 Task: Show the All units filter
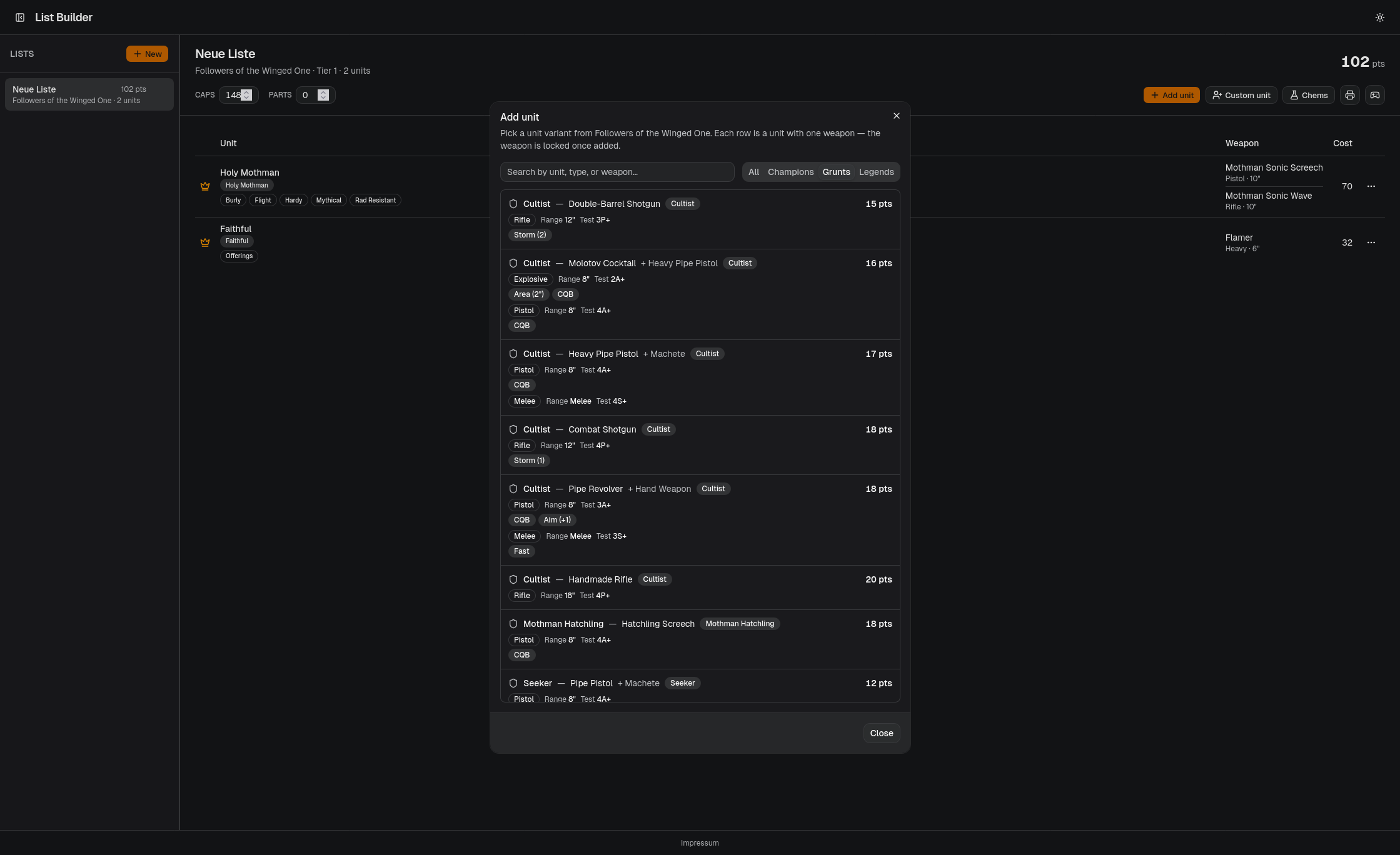(753, 172)
